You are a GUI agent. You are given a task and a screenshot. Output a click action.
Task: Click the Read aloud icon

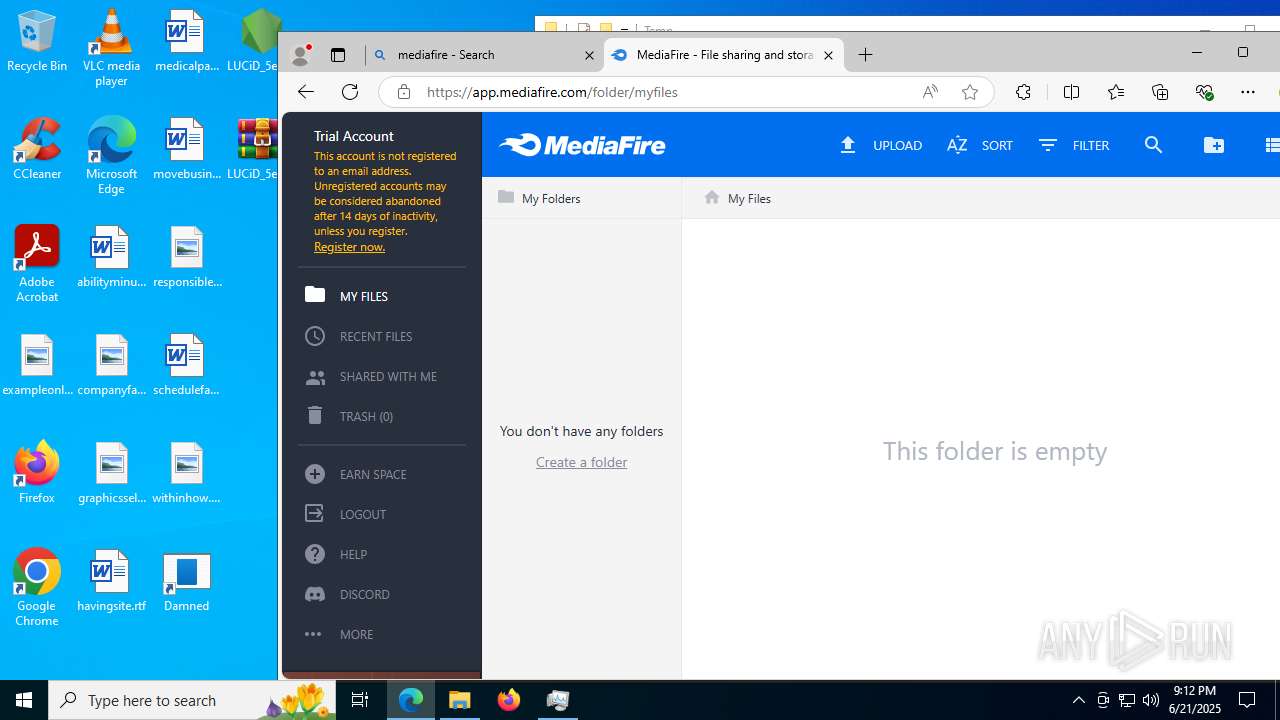(930, 92)
